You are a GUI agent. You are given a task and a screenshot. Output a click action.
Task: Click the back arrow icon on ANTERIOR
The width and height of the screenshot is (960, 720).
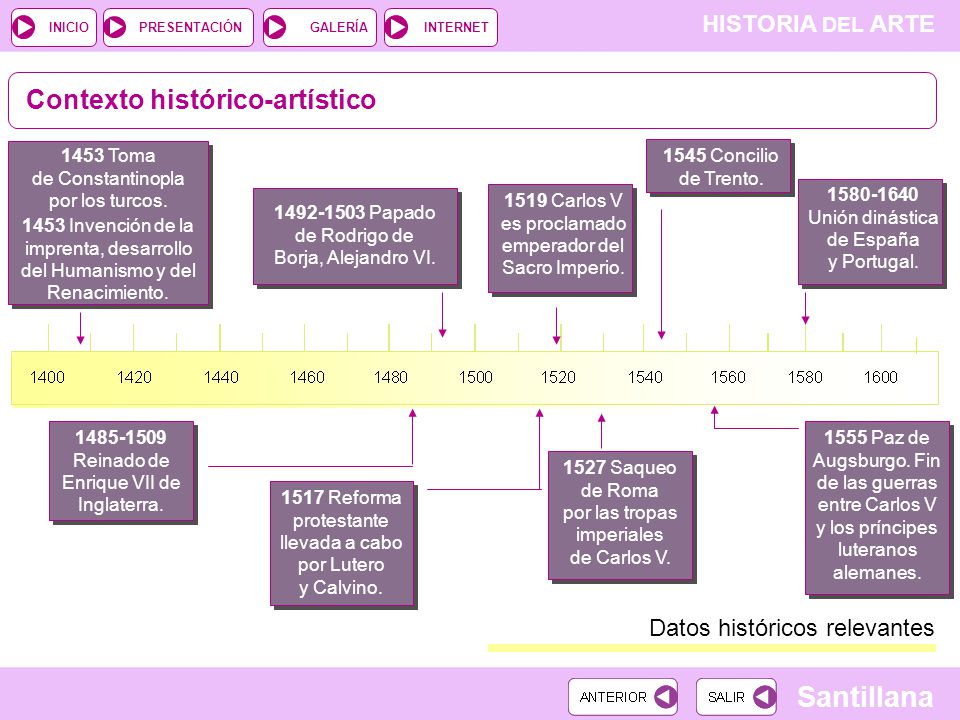[x=665, y=697]
